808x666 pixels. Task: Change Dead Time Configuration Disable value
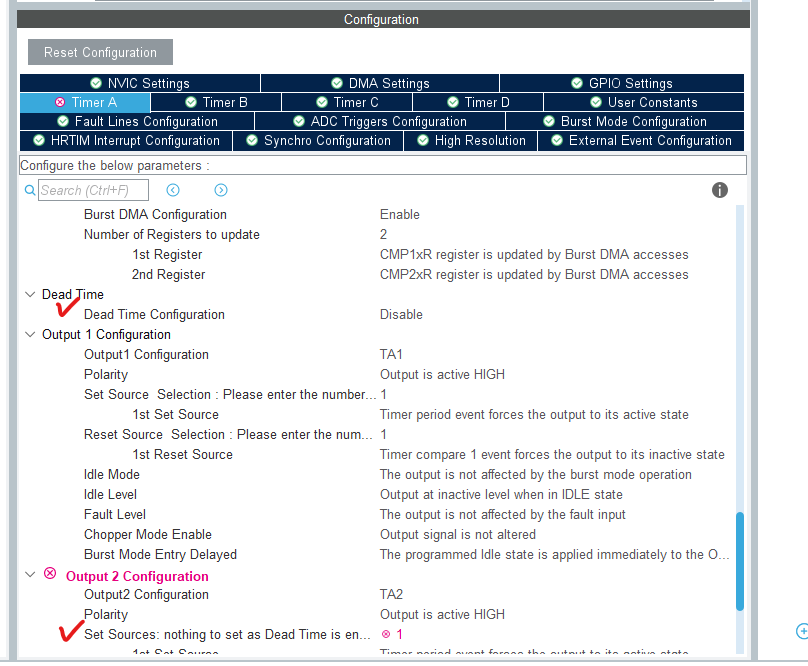click(401, 314)
